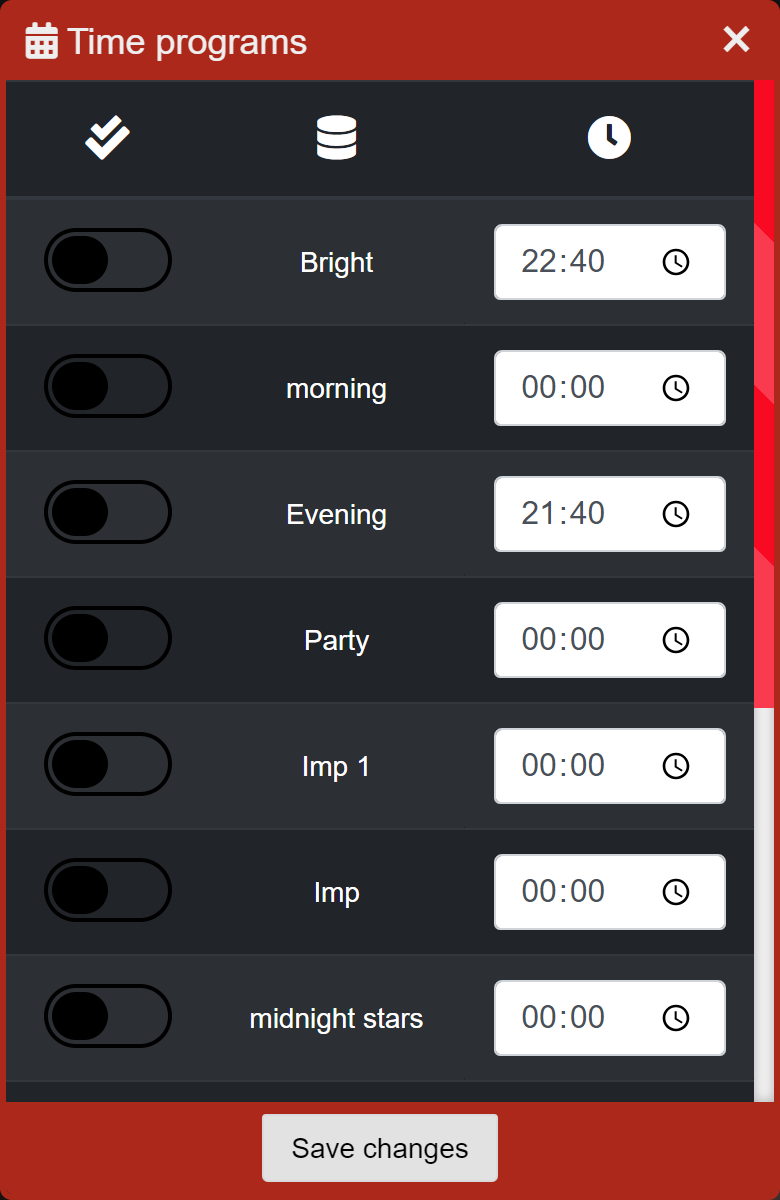Open time picker clock for morning

point(676,388)
